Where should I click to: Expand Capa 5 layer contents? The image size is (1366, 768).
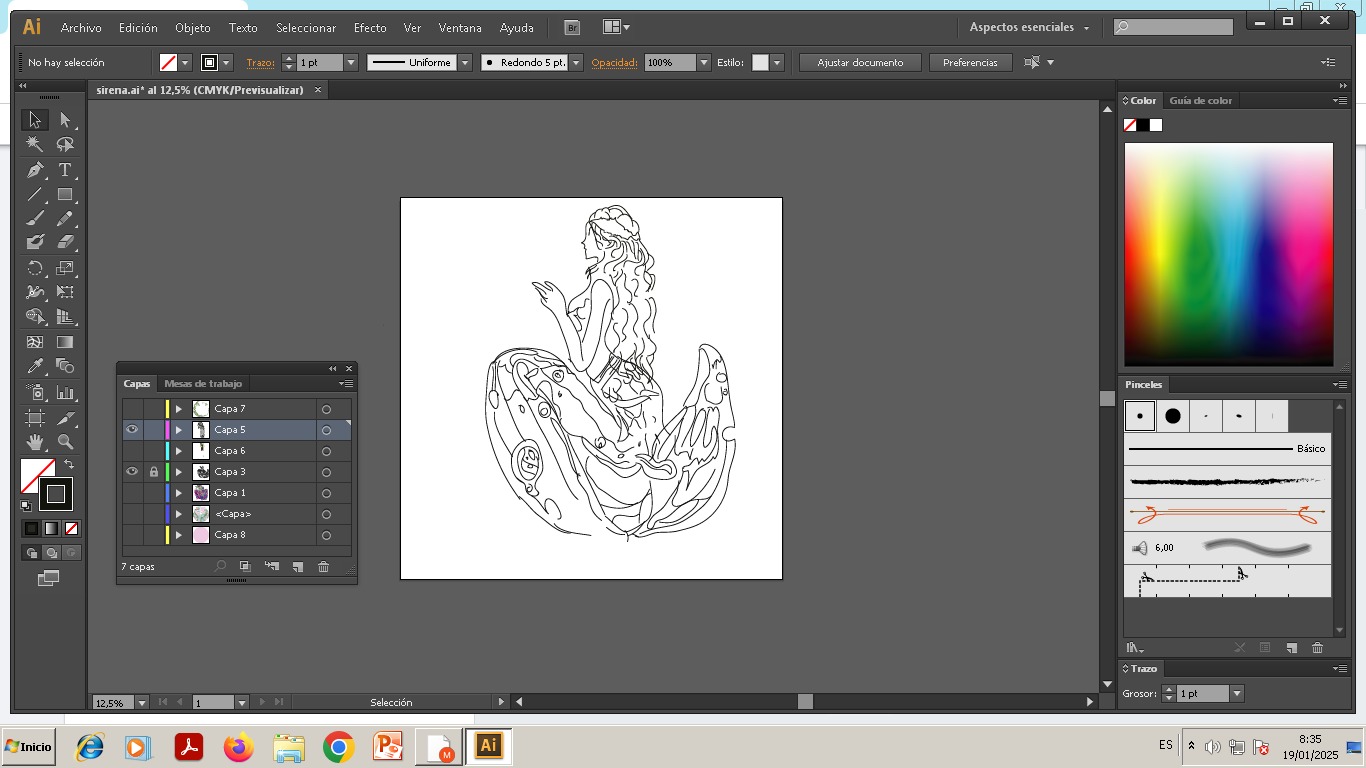(179, 430)
